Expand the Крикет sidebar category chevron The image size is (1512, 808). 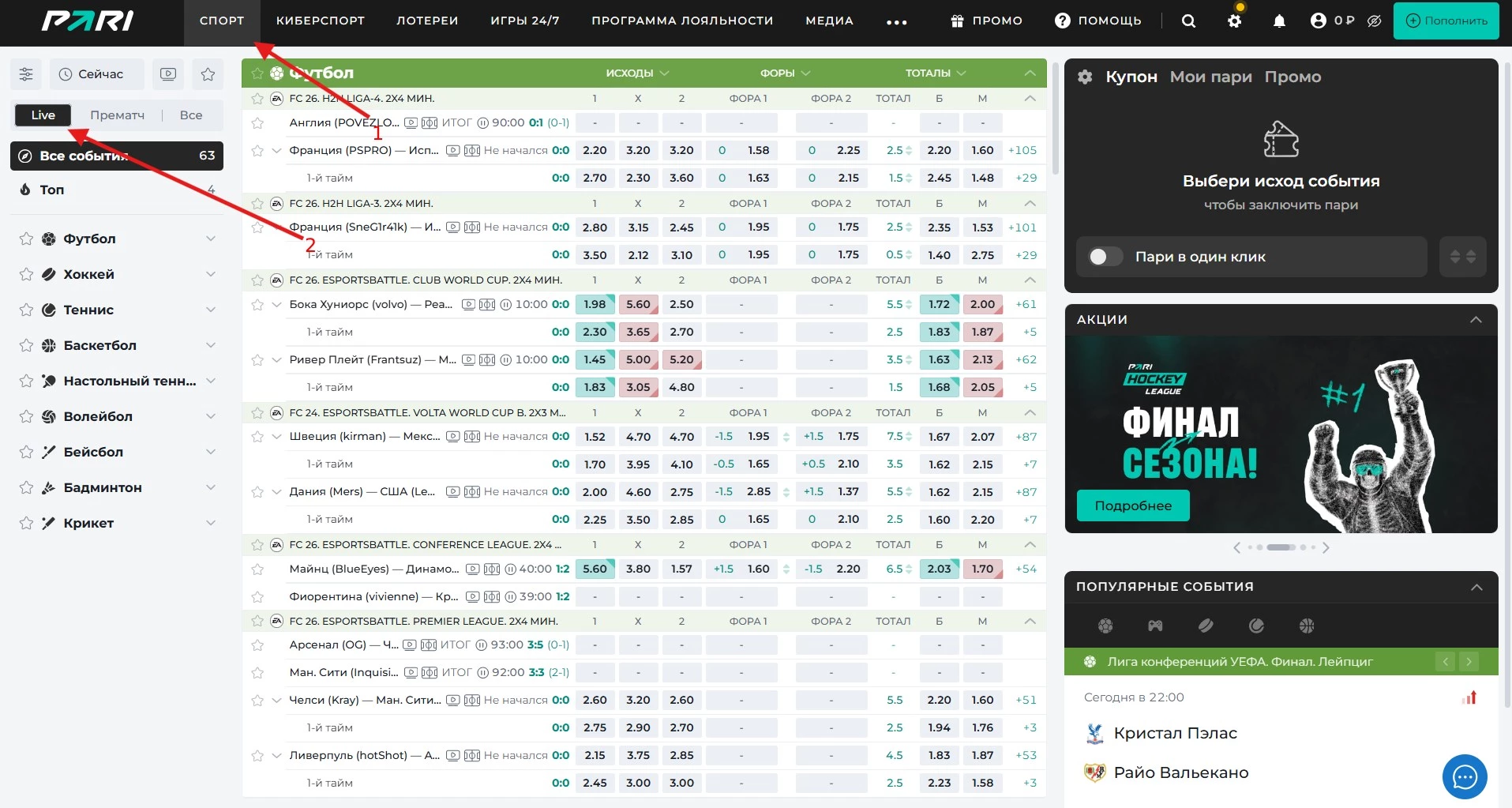[x=211, y=524]
